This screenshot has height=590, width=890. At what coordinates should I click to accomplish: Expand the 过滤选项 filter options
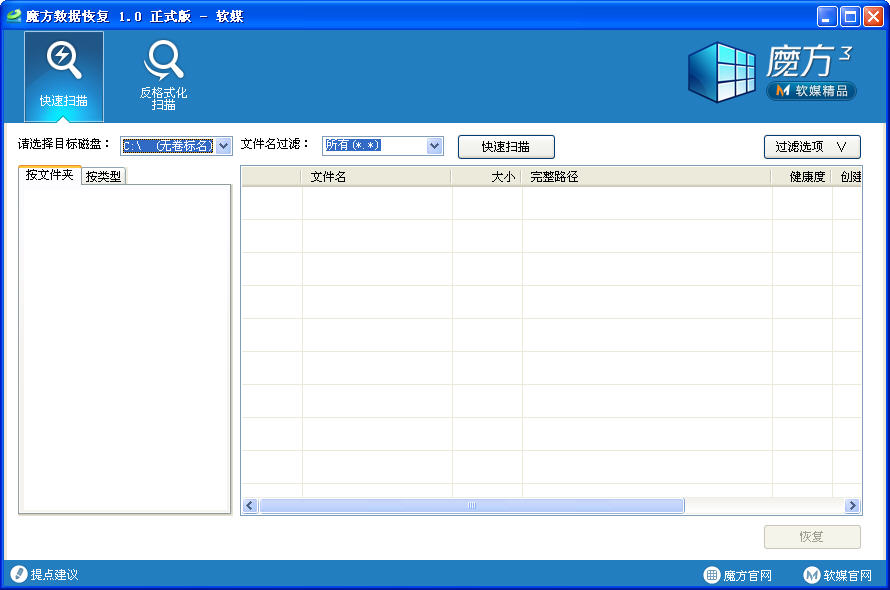(x=812, y=147)
